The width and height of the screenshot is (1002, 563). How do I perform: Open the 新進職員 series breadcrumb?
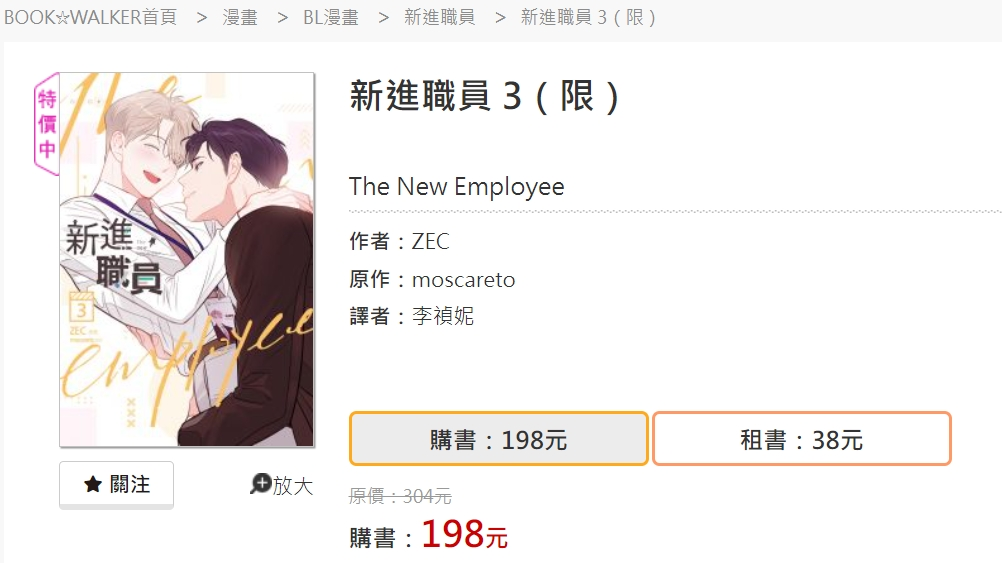[x=439, y=17]
